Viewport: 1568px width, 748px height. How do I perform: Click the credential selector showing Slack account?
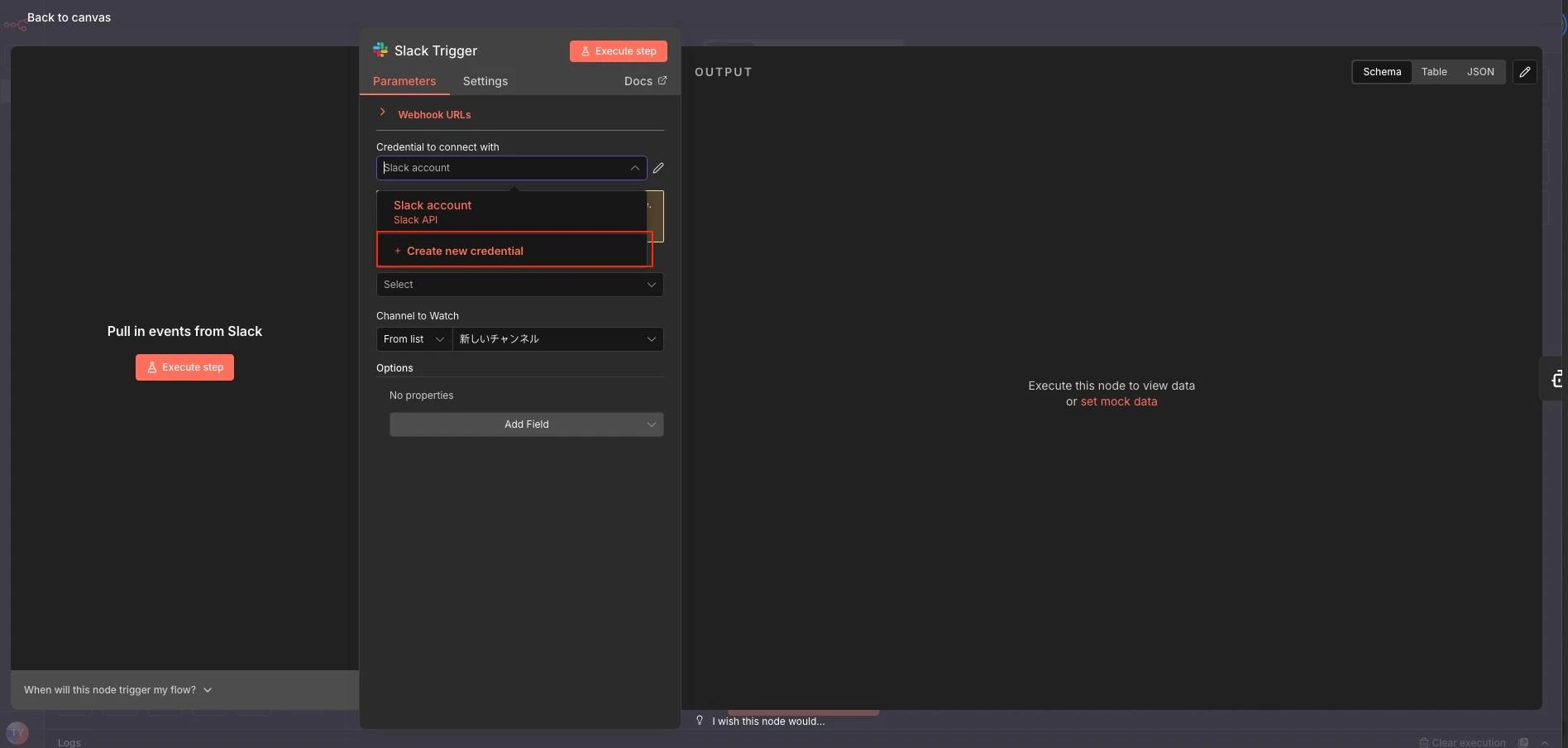[511, 168]
